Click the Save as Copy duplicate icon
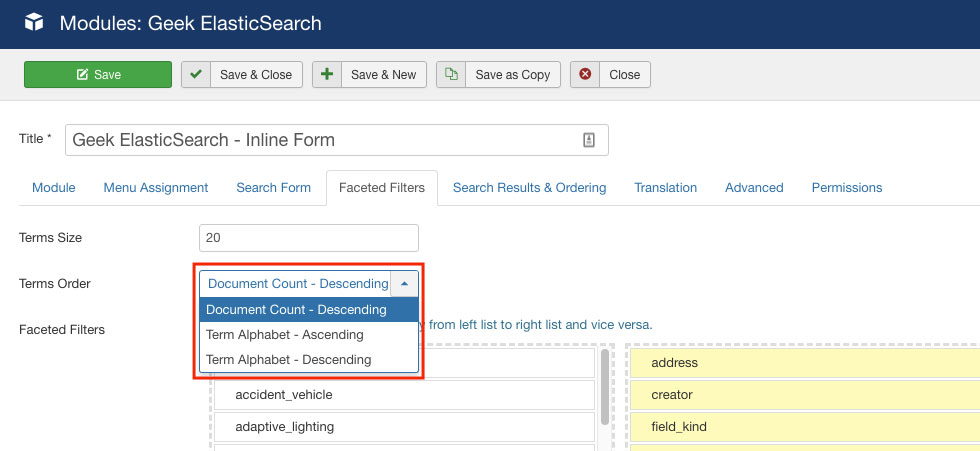This screenshot has width=980, height=451. 451,74
